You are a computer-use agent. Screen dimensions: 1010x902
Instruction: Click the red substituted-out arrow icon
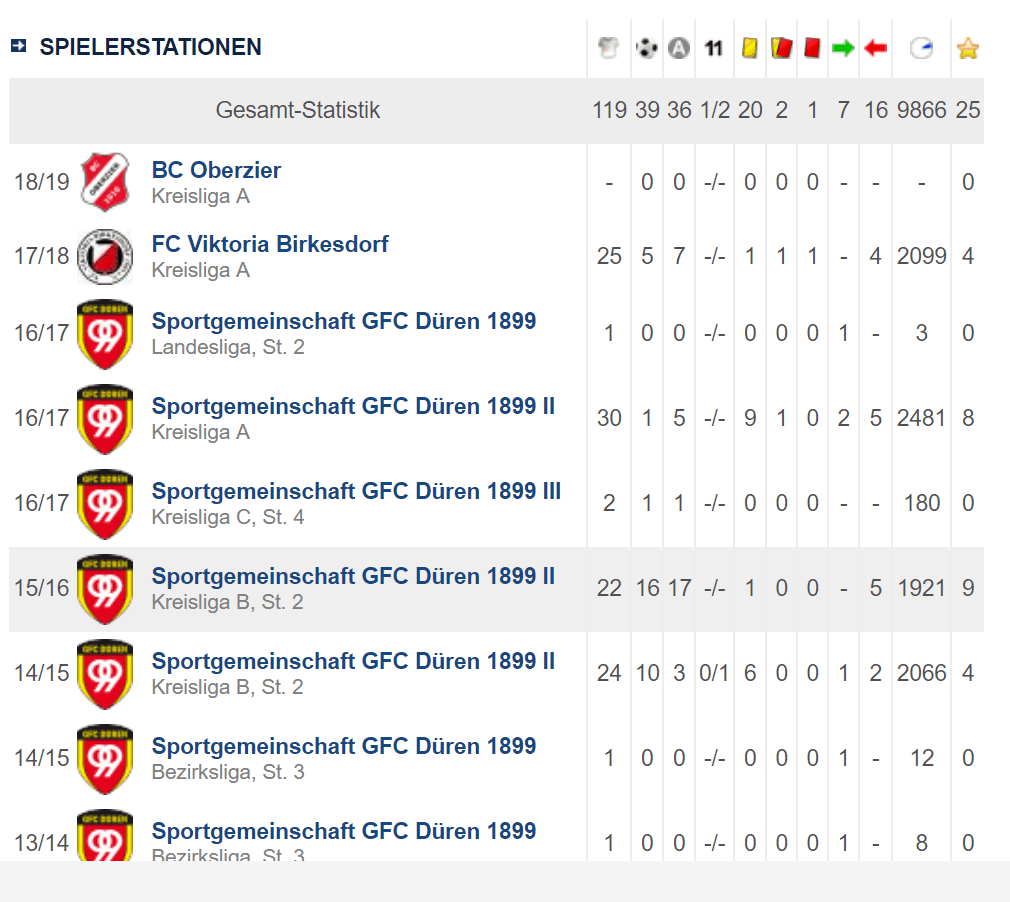tap(876, 48)
